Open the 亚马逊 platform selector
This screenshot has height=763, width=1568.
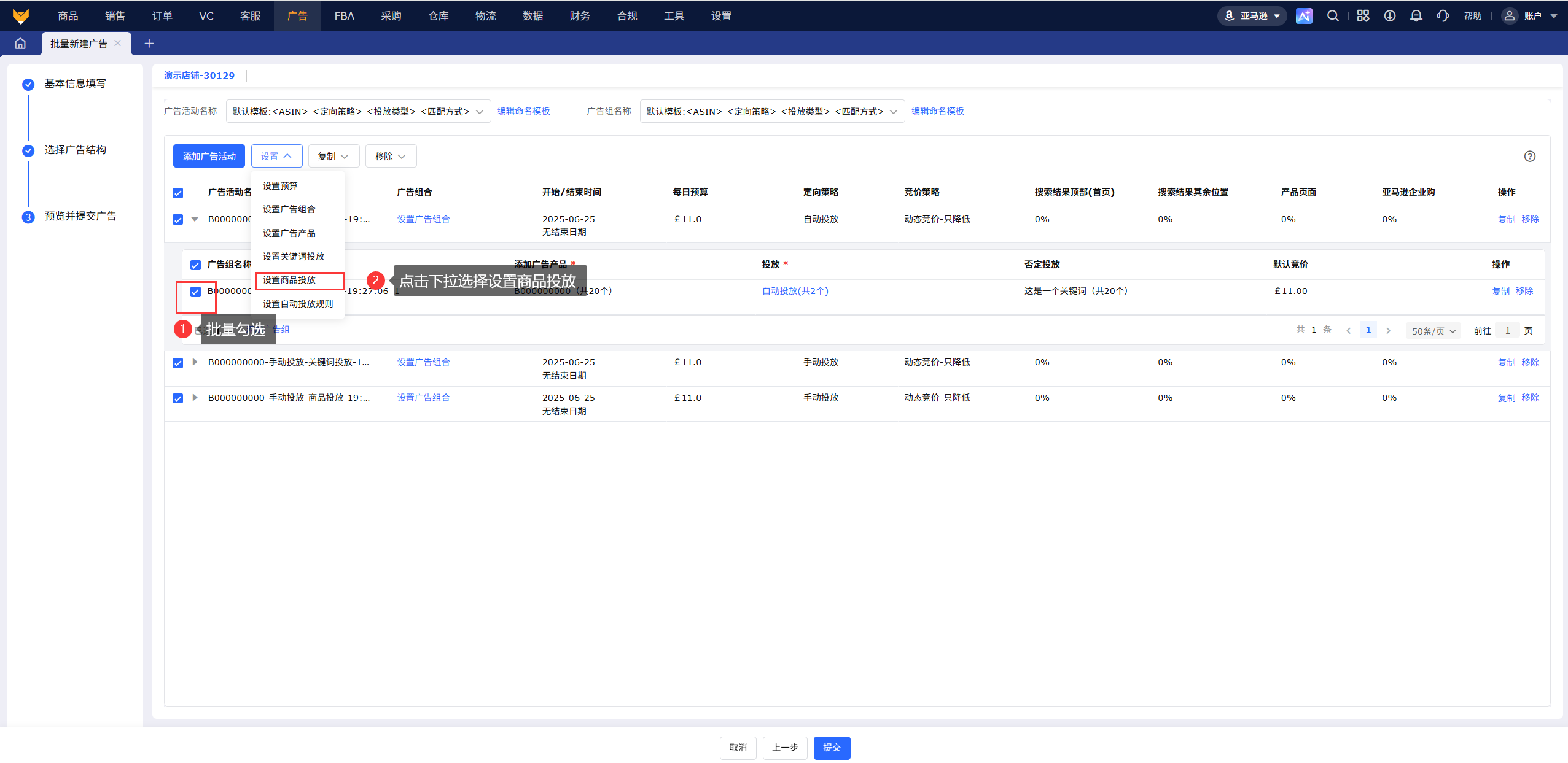coord(1252,16)
